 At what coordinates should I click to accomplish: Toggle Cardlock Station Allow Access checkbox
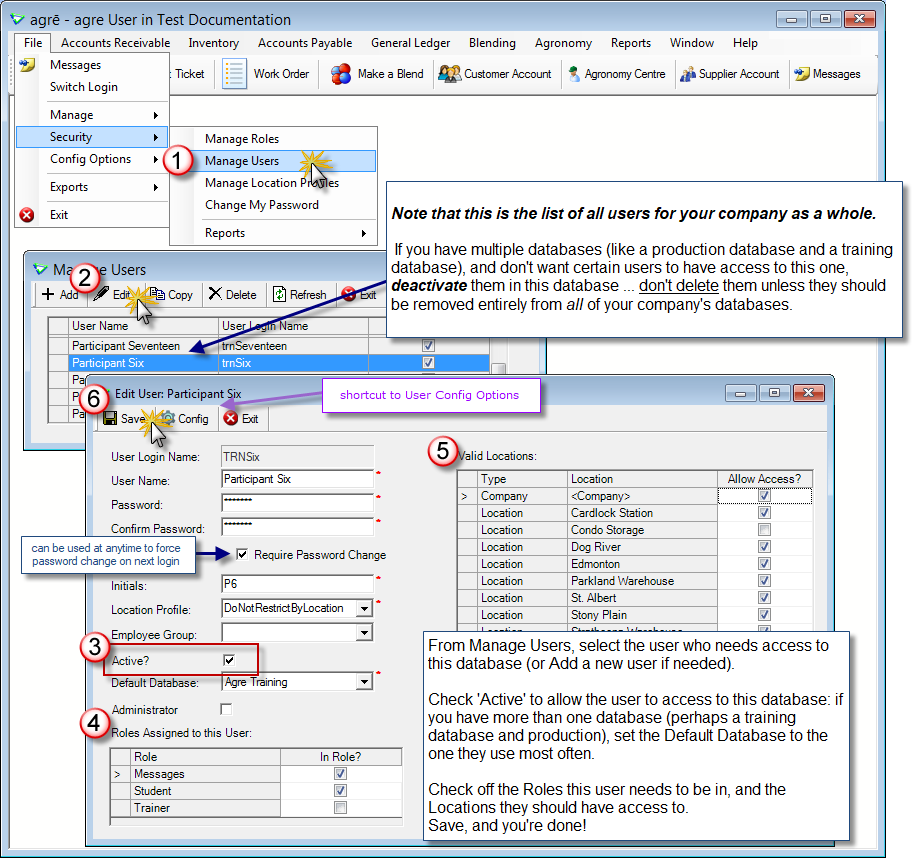pos(764,512)
